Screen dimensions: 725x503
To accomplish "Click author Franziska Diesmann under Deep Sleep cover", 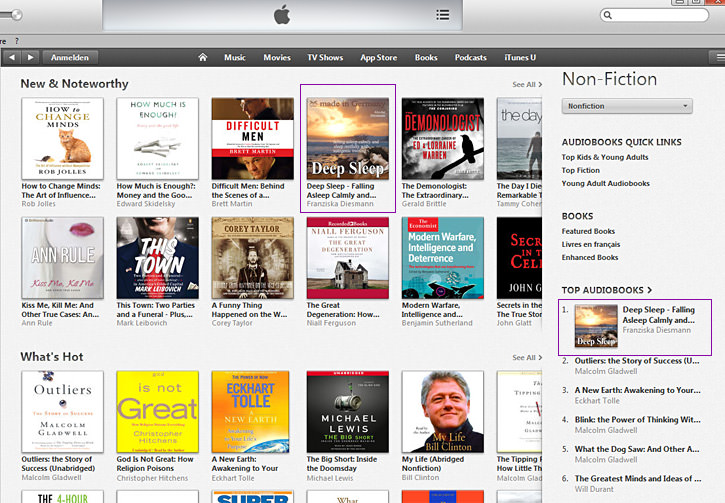I will coord(340,204).
